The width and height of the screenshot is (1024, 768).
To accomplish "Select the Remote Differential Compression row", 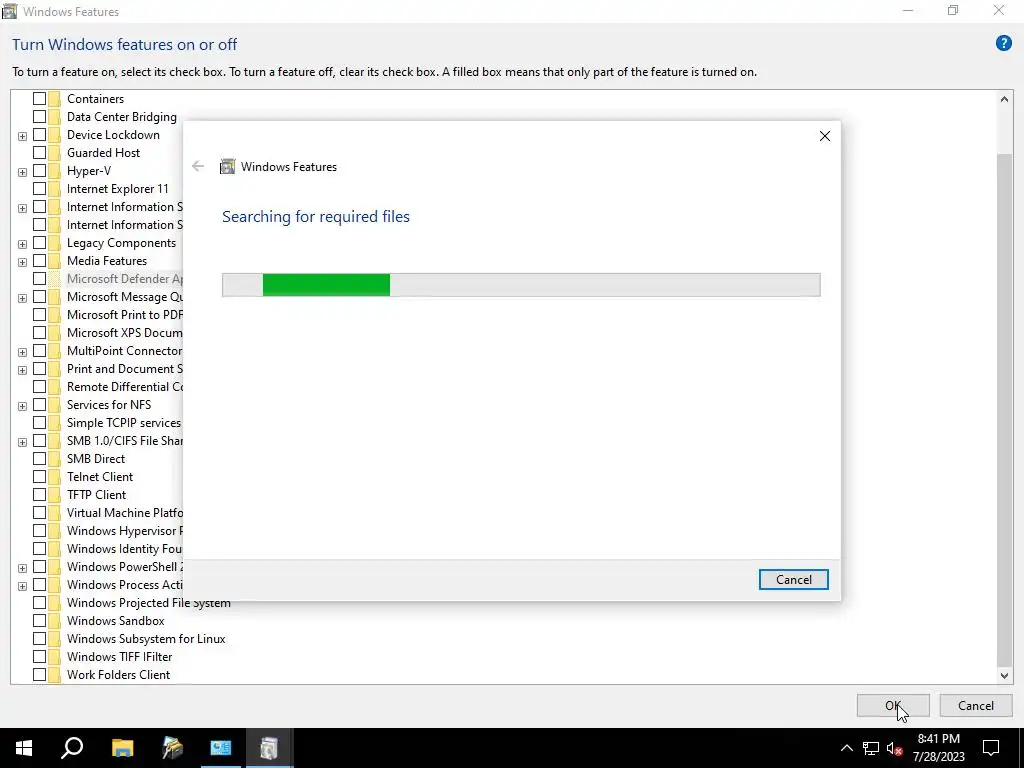I will [x=124, y=387].
